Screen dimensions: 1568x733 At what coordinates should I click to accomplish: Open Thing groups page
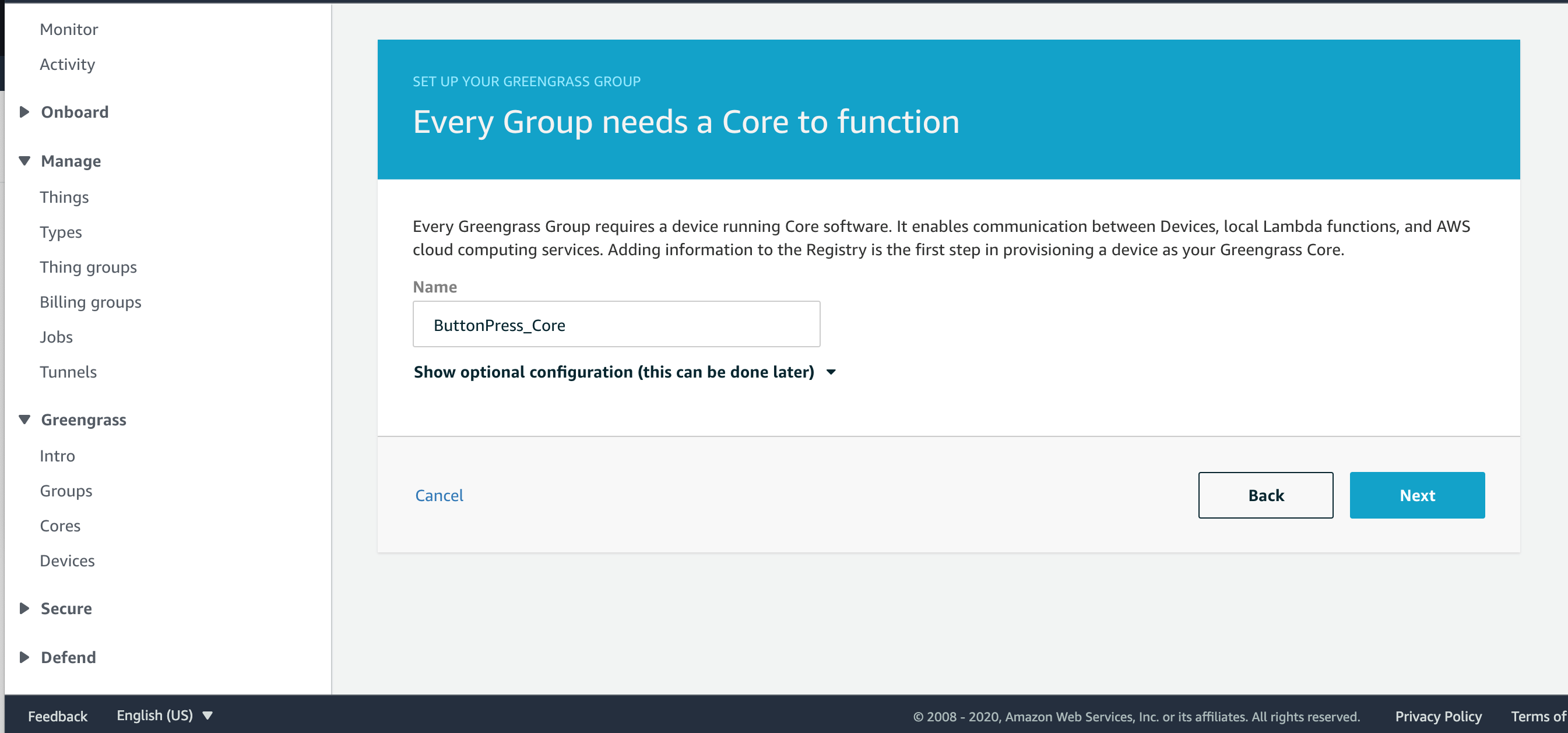pyautogui.click(x=88, y=267)
